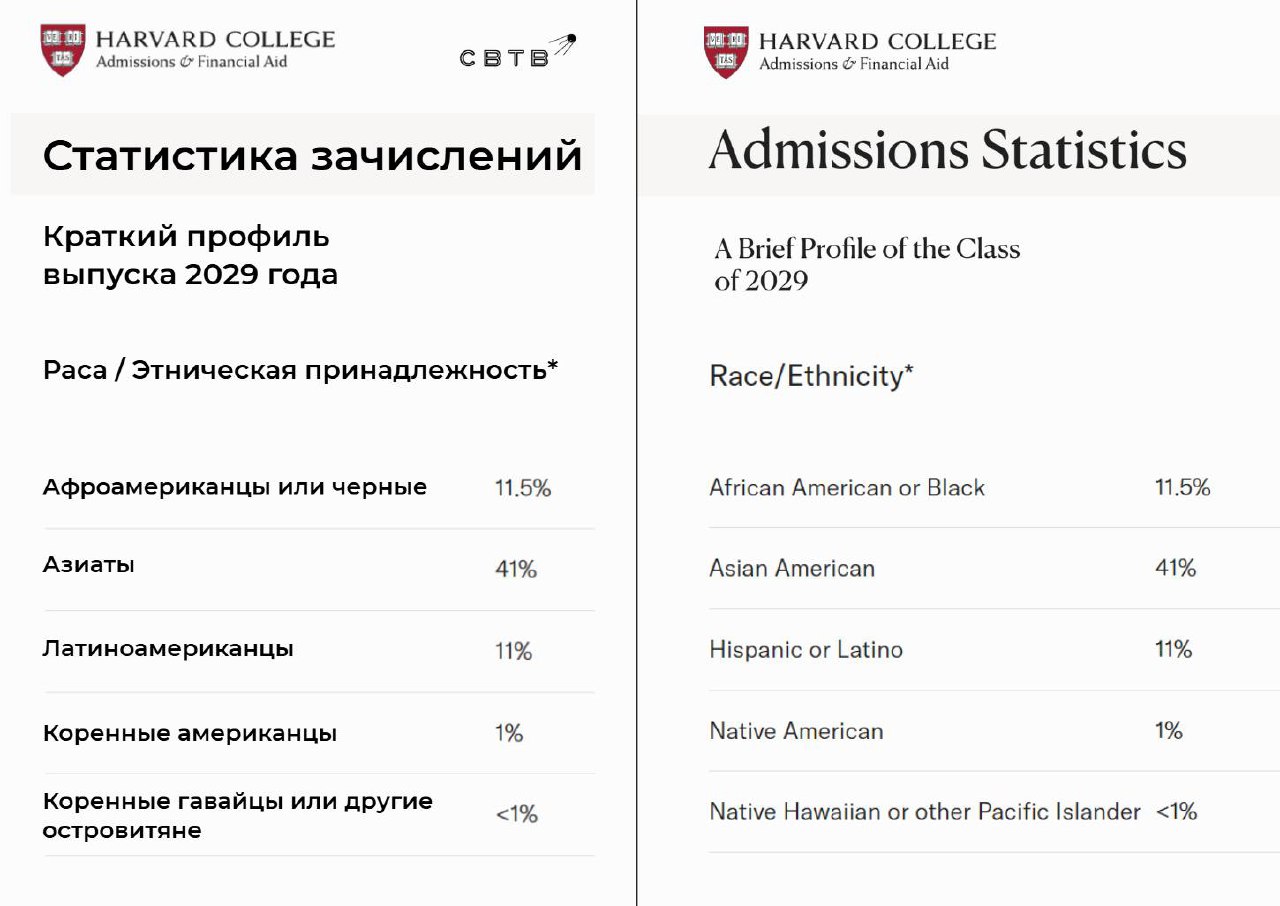Image resolution: width=1280 pixels, height=906 pixels.
Task: Click the "Race/Ethnicity*" subheading
Action: tap(810, 376)
